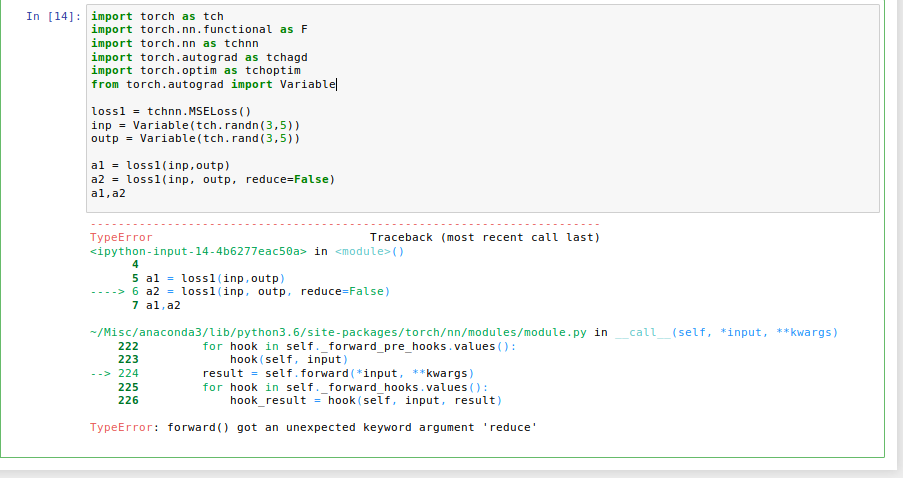Click the loss1 = tchnn.MSELoss() line
Viewport: 903px width, 478px height.
[x=171, y=111]
